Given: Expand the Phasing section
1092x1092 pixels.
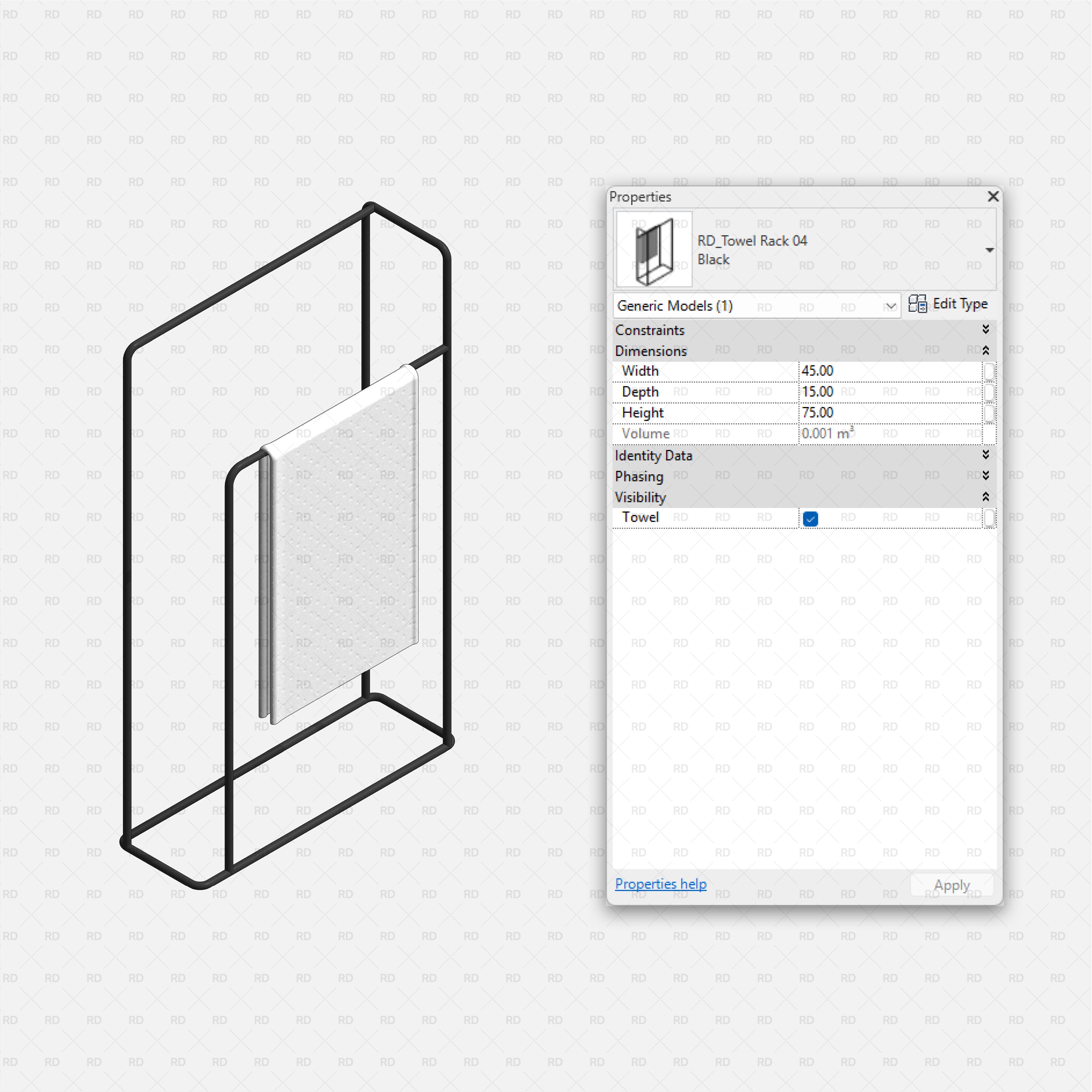Looking at the screenshot, I should point(985,476).
